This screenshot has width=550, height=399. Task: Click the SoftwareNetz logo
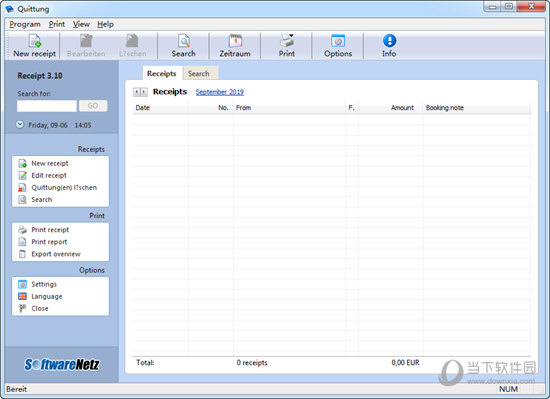coord(62,365)
